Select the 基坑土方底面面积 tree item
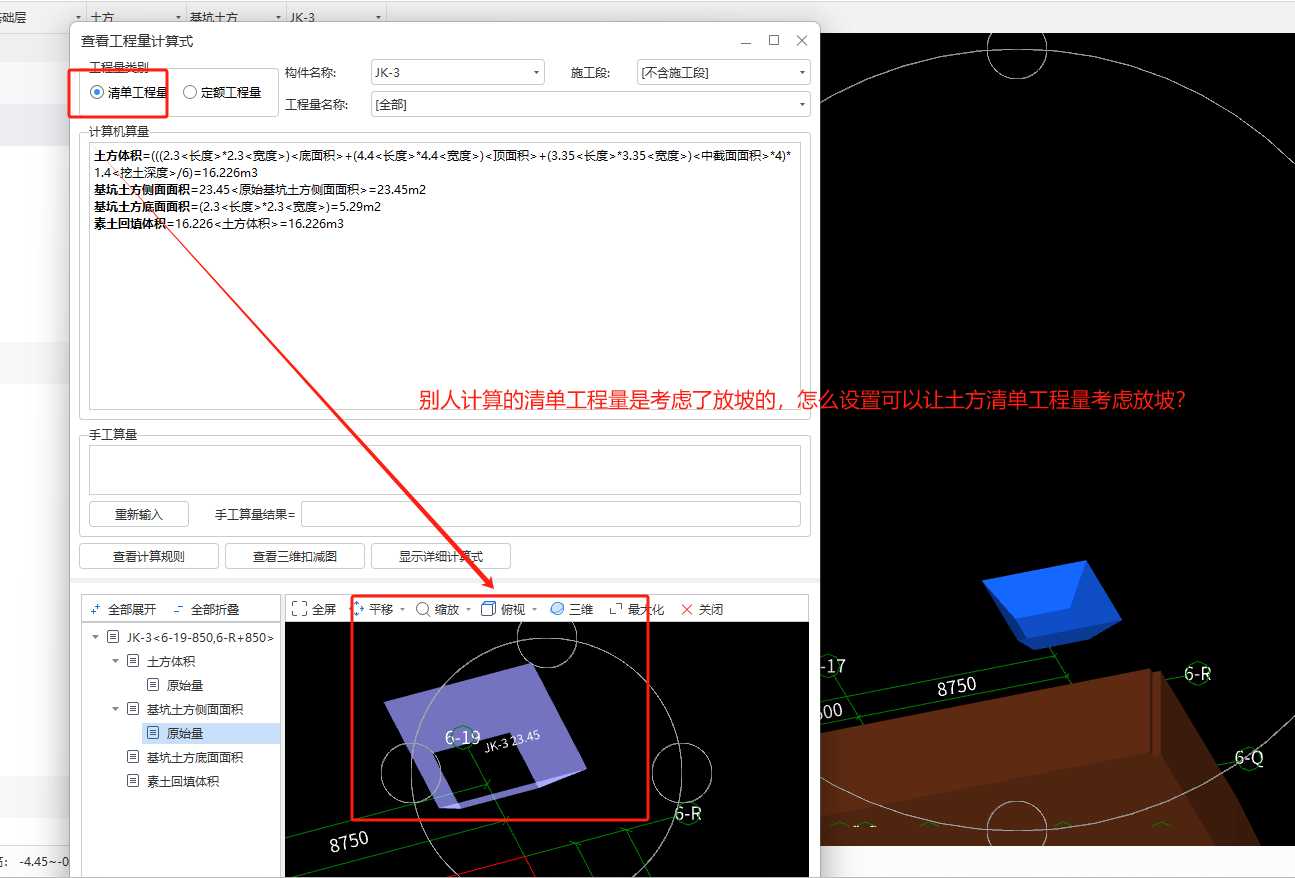The width and height of the screenshot is (1295, 878). 195,757
